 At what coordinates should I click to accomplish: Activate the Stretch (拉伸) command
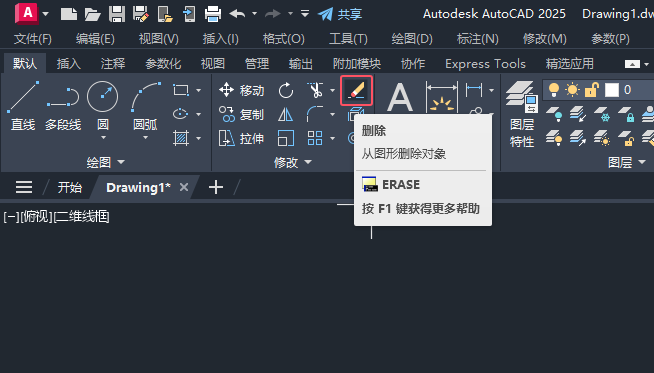241,138
